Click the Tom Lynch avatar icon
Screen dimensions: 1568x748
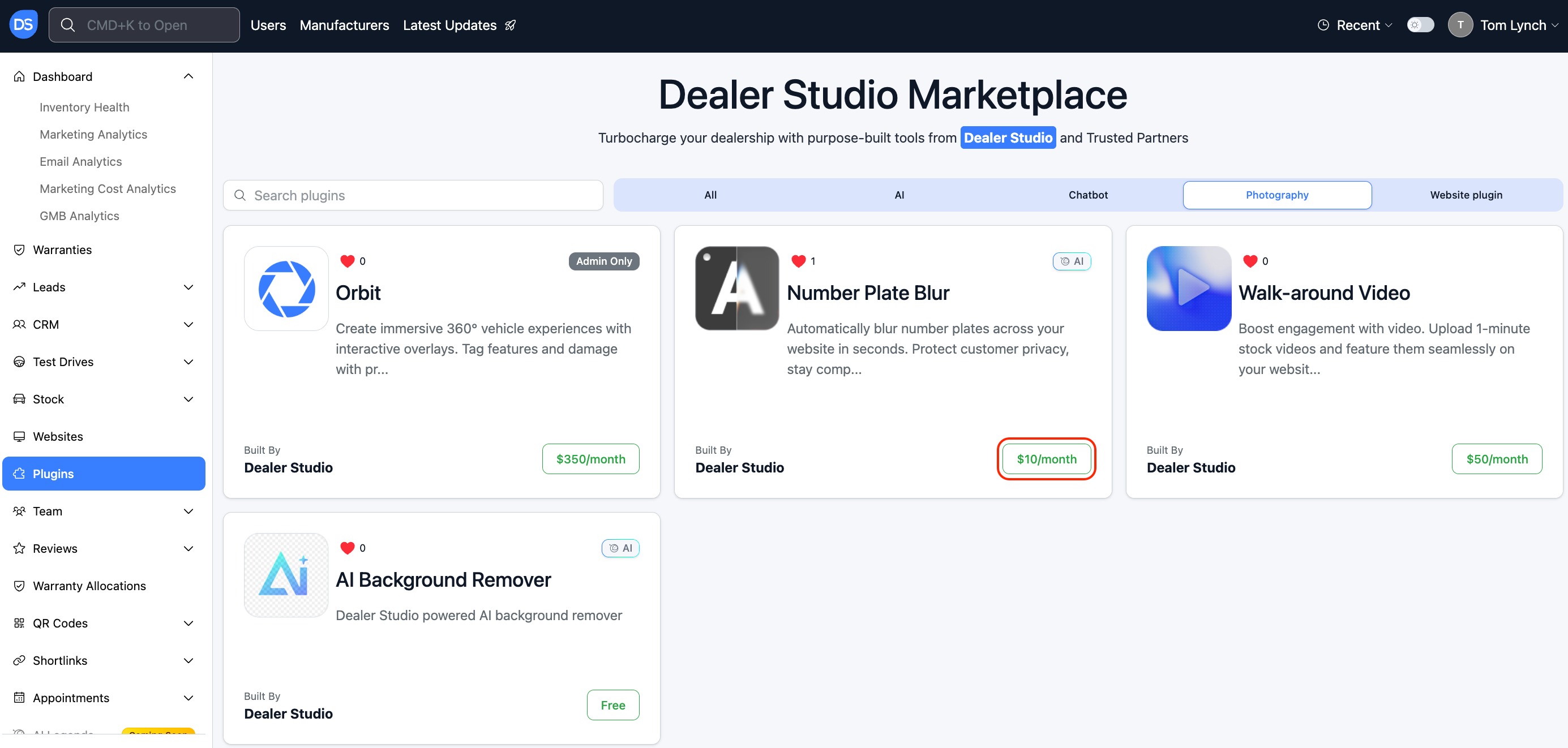[1460, 25]
